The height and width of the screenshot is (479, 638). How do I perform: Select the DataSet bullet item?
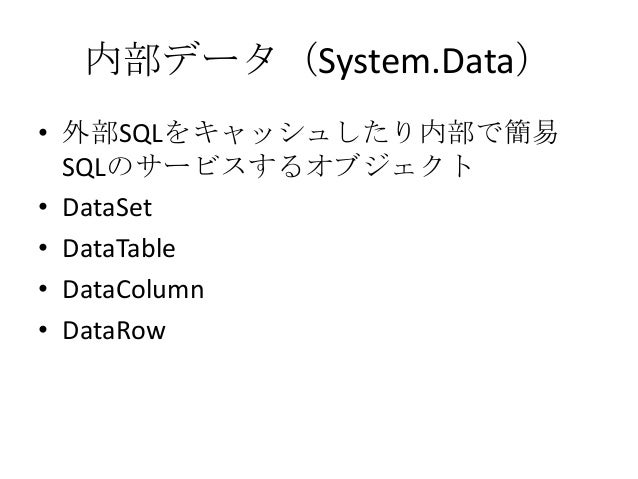(107, 207)
